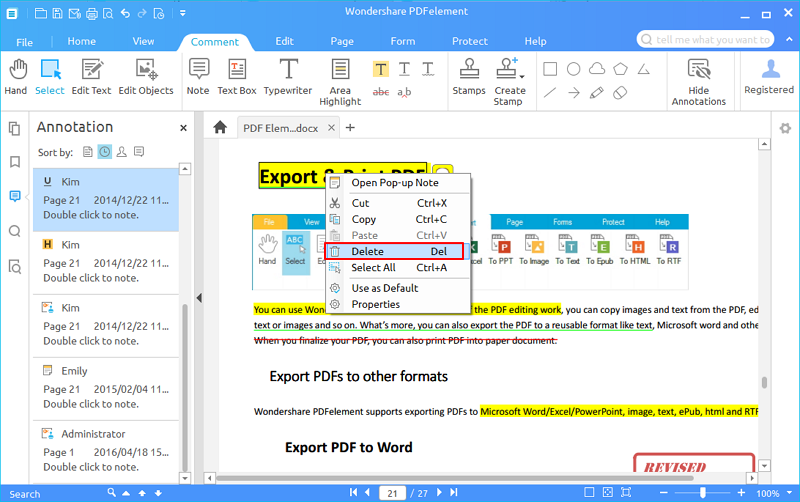Open the page thumbnails sidebar panel
Screen dimensions: 800x502
click(x=15, y=129)
